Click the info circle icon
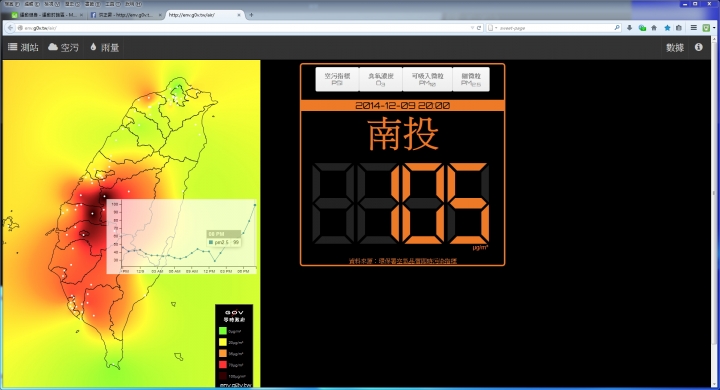This screenshot has height=390, width=720. [698, 47]
